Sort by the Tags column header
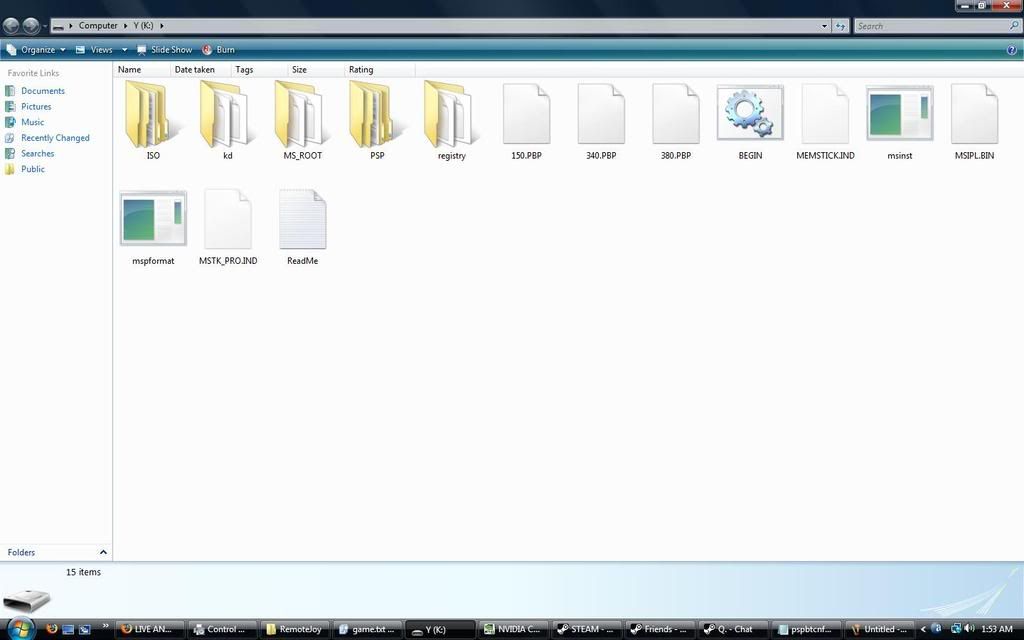The image size is (1024, 640). point(260,69)
